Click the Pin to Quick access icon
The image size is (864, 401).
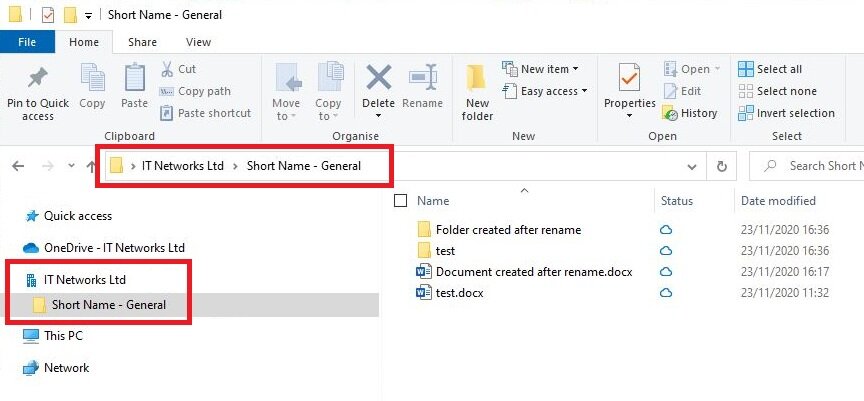coord(37,78)
